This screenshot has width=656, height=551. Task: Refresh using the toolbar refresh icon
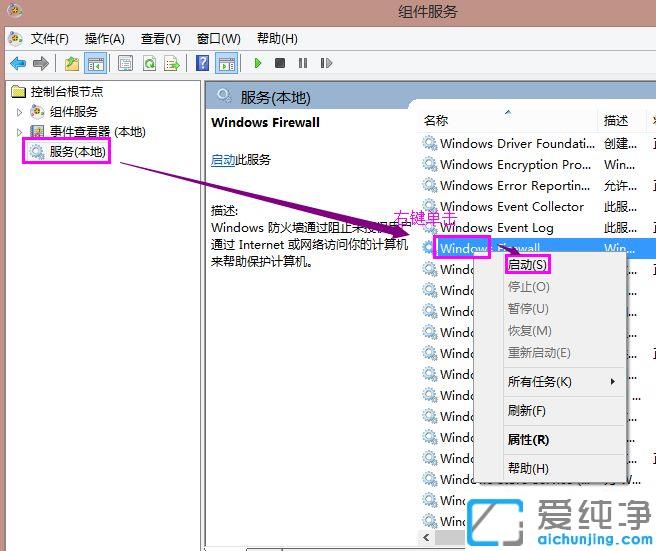(149, 64)
